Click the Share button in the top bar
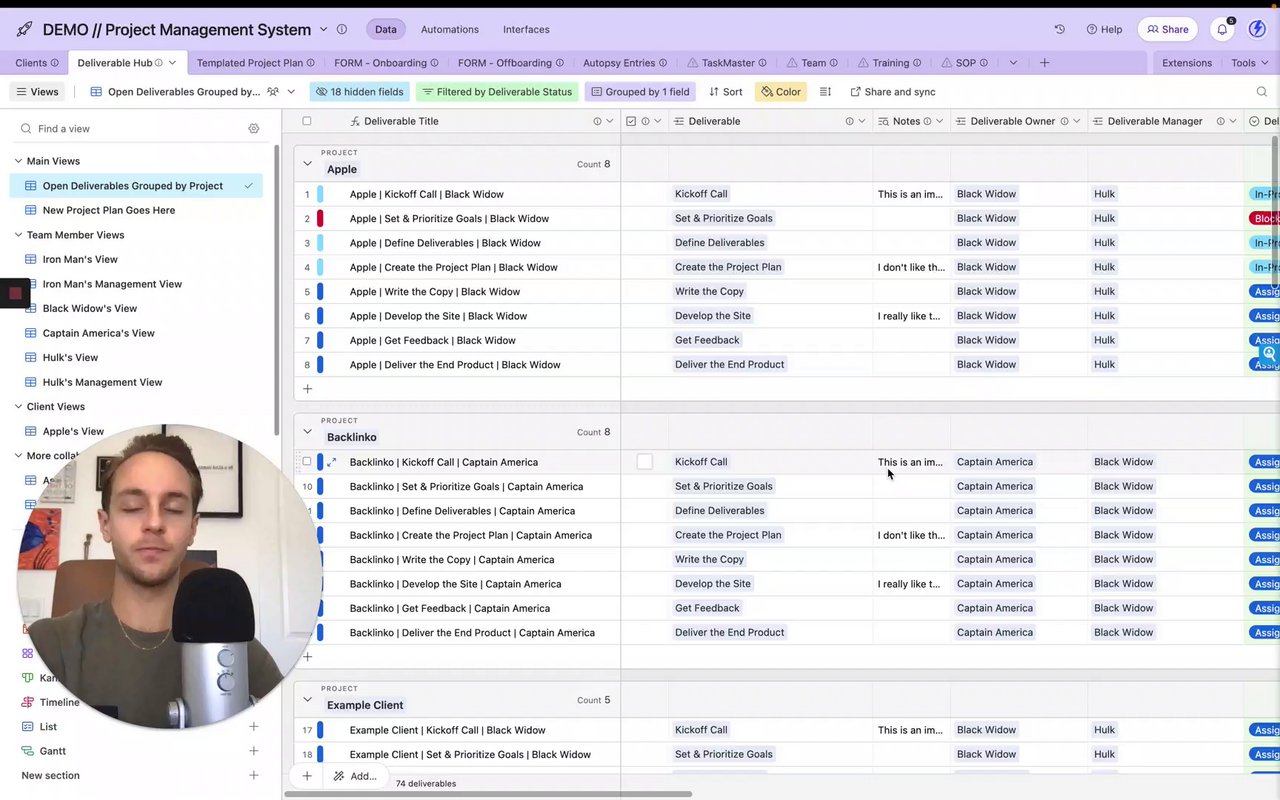Image resolution: width=1280 pixels, height=800 pixels. pos(1168,29)
